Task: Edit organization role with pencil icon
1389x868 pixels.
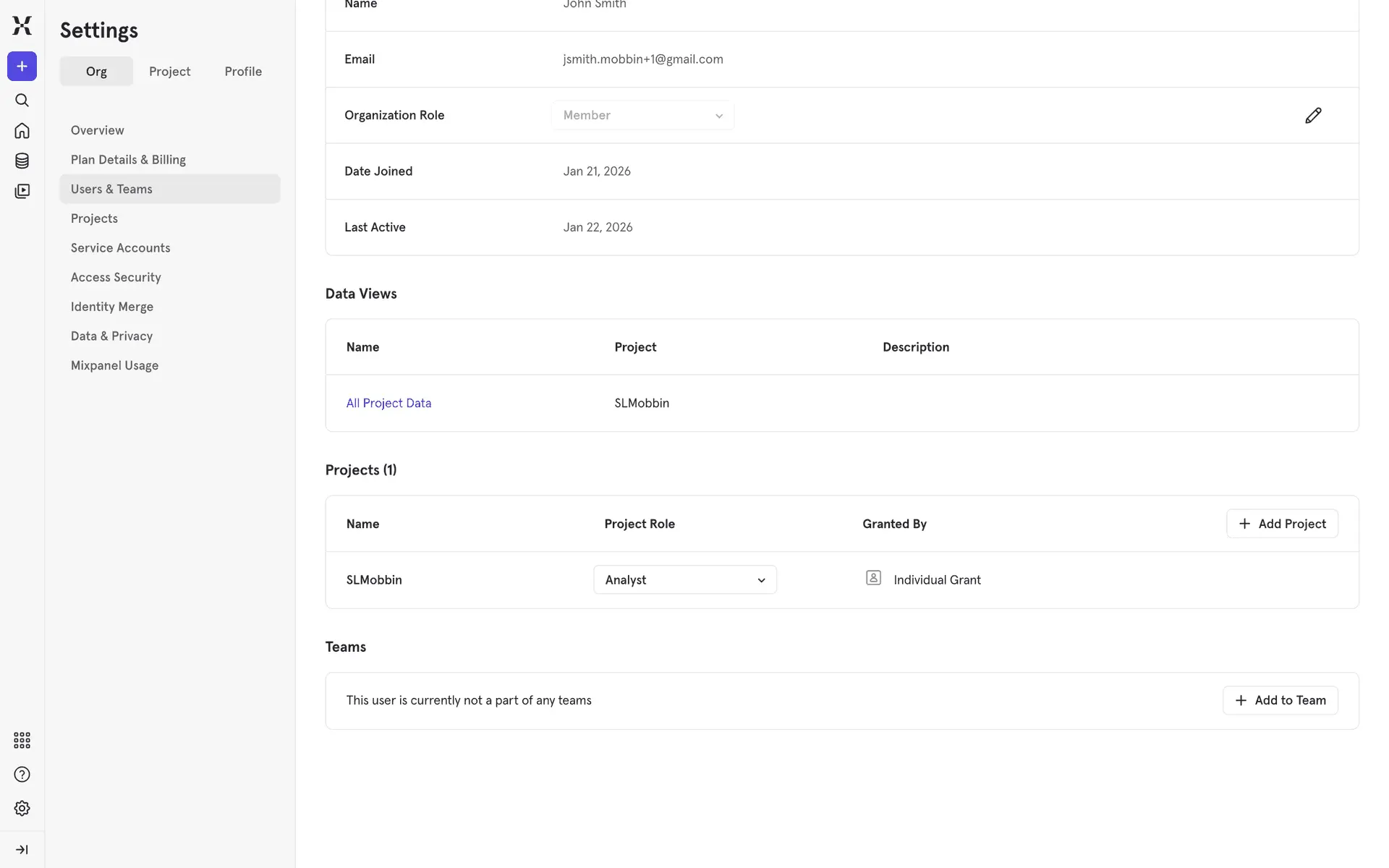Action: coord(1313,116)
